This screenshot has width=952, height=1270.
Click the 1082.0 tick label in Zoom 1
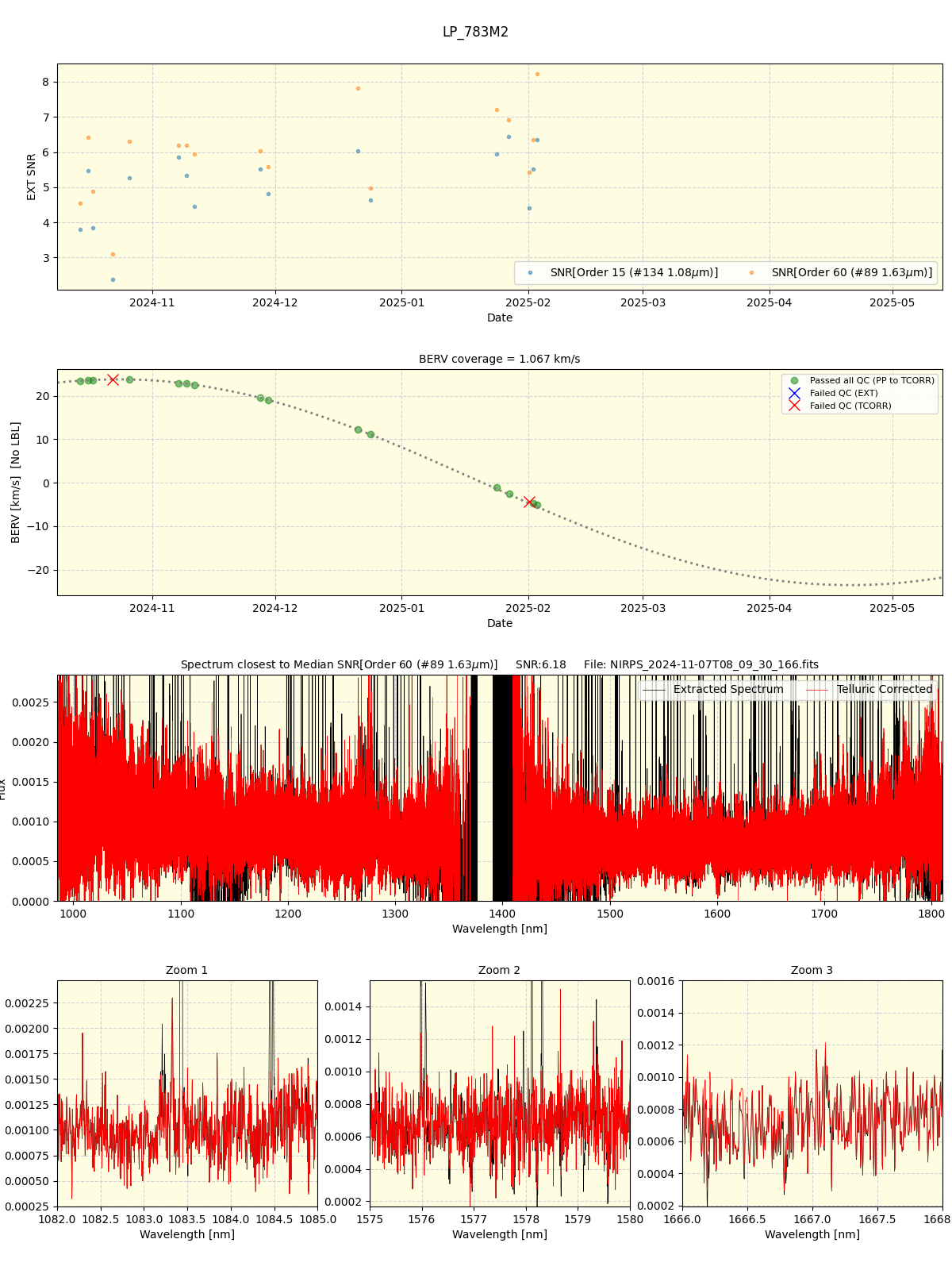tap(57, 1219)
